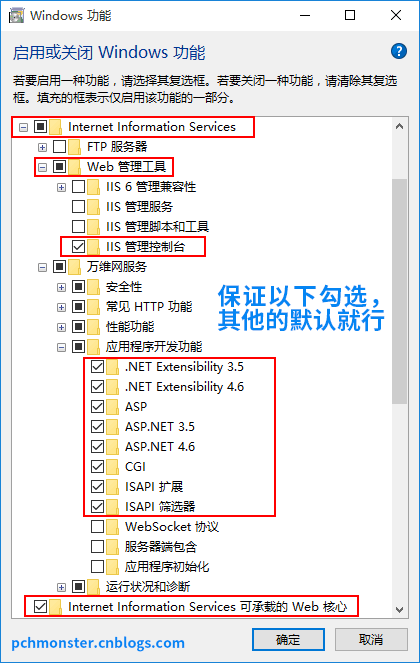Click the folder icon for IIS 管理服务
This screenshot has height=663, width=420.
click(x=93, y=207)
